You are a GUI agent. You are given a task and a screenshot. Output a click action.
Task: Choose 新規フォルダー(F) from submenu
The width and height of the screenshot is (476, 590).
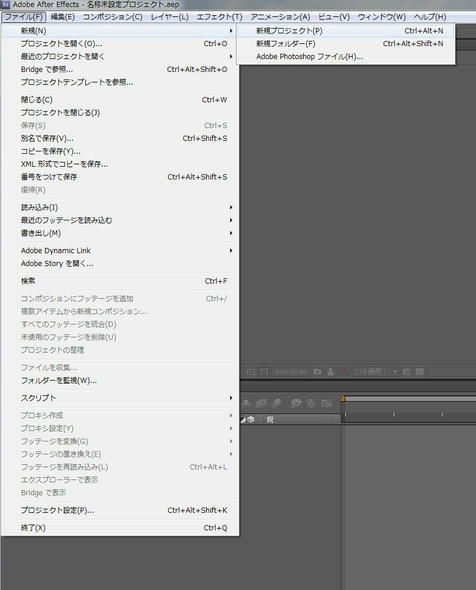[x=286, y=44]
